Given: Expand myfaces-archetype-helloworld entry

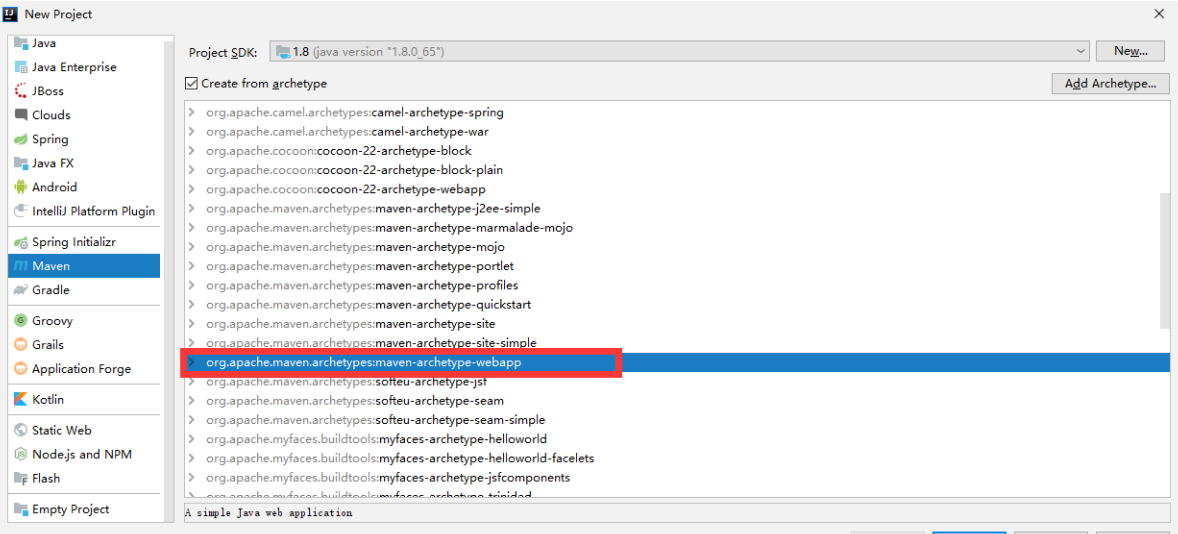Looking at the screenshot, I should pos(192,439).
